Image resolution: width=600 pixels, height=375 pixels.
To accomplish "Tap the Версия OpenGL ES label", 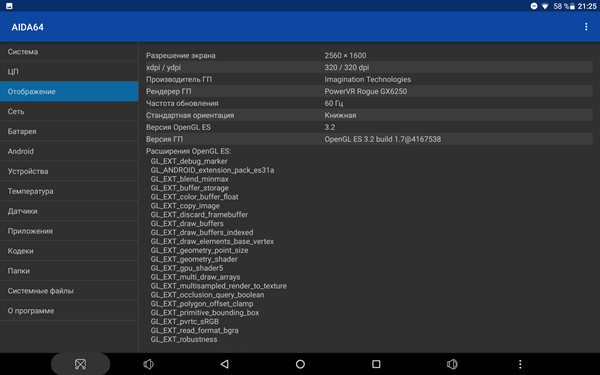I will pos(178,127).
